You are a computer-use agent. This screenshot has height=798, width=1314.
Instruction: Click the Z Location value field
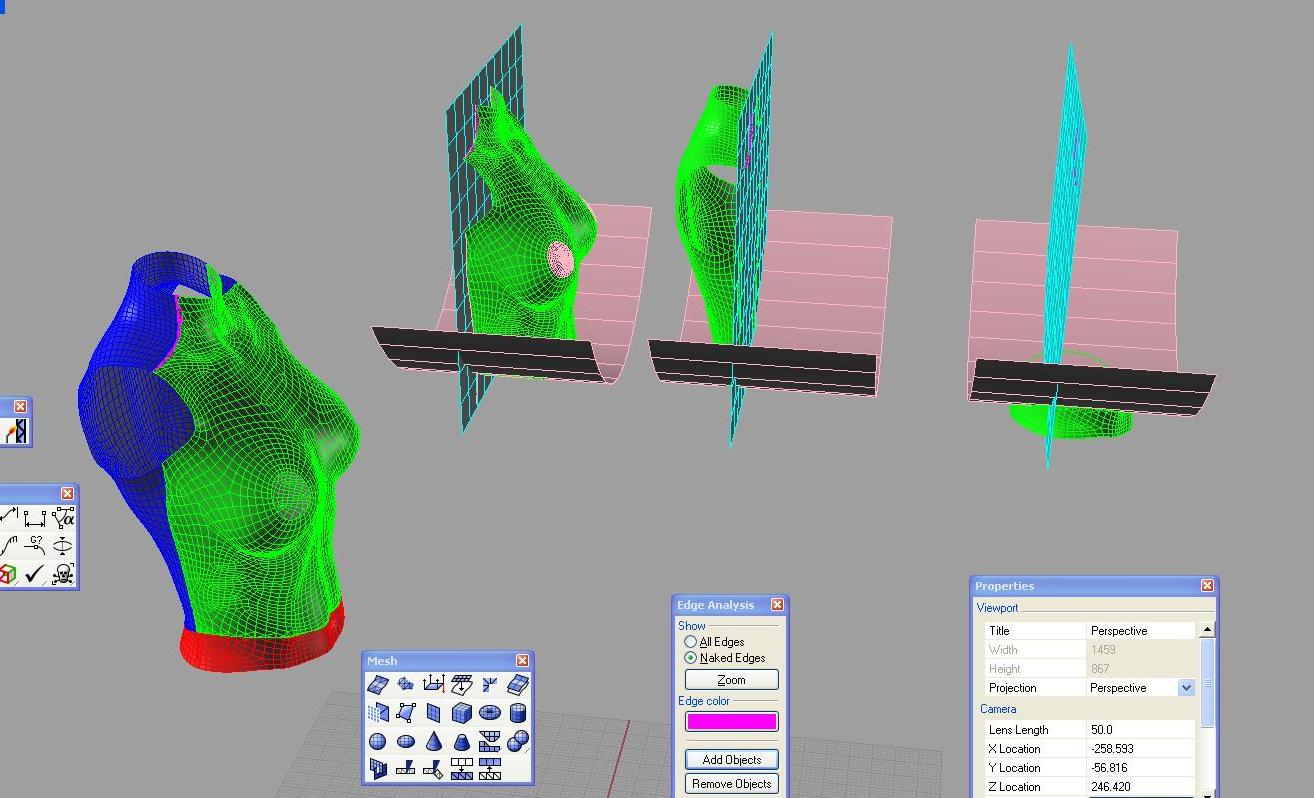pos(1140,787)
